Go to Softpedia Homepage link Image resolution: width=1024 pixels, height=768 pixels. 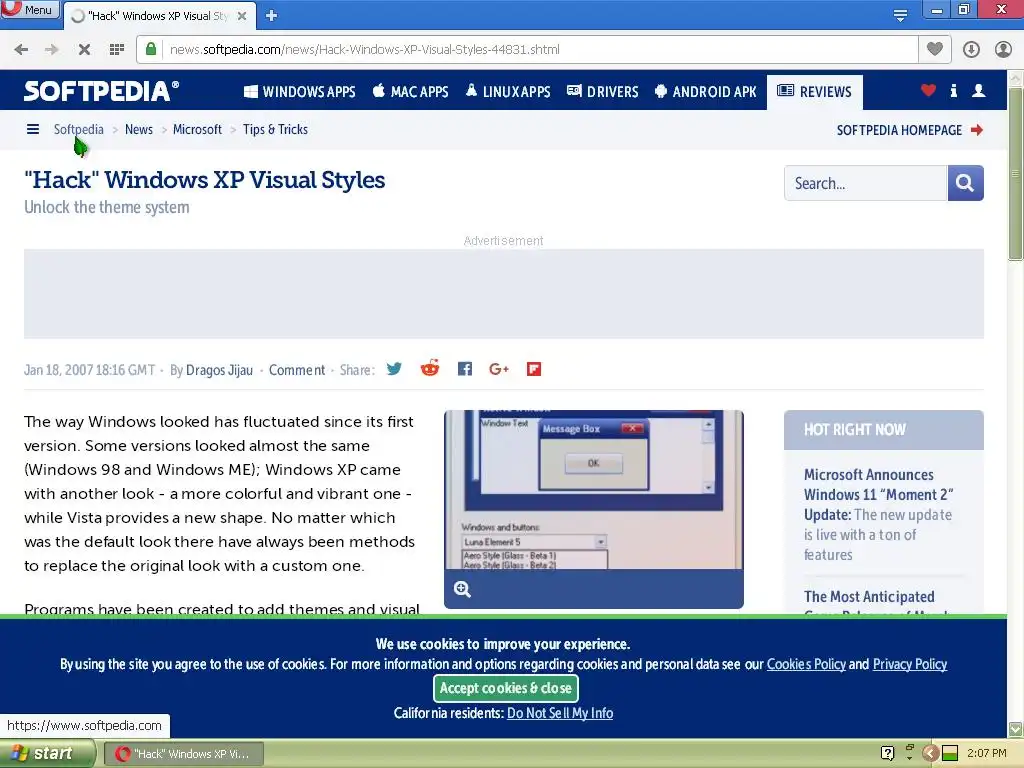(x=910, y=130)
